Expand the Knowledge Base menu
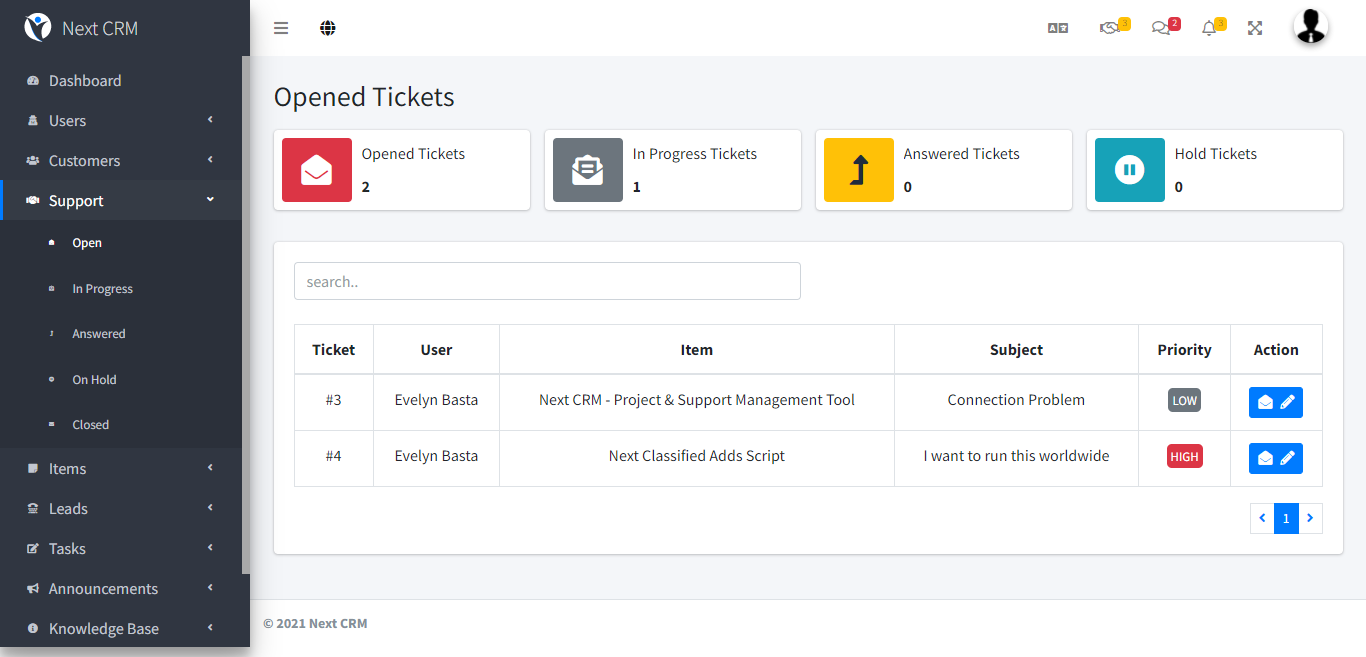Screen dimensions: 1366x657 coord(120,629)
